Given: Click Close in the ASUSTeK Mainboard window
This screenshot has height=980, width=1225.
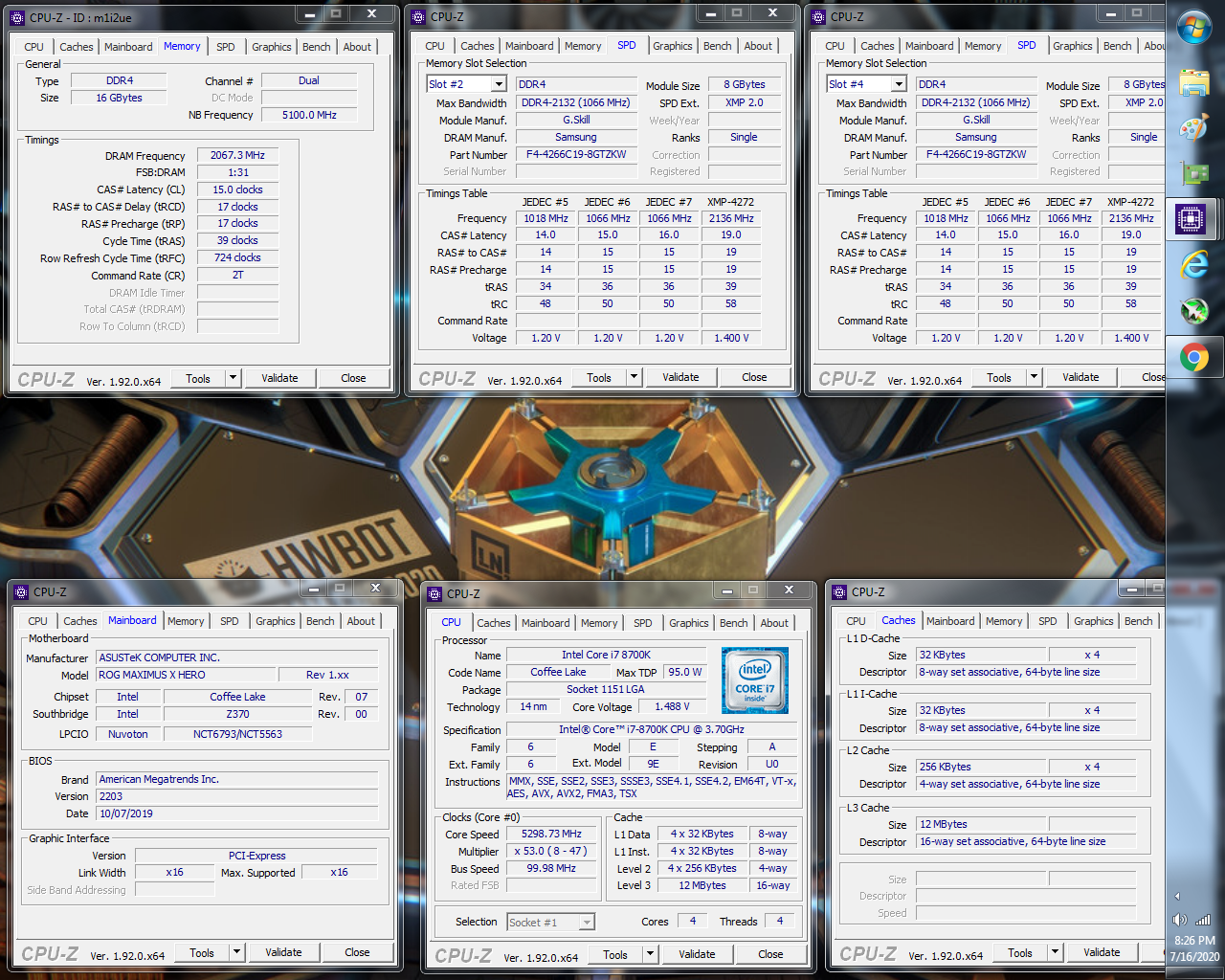Looking at the screenshot, I should point(357,952).
